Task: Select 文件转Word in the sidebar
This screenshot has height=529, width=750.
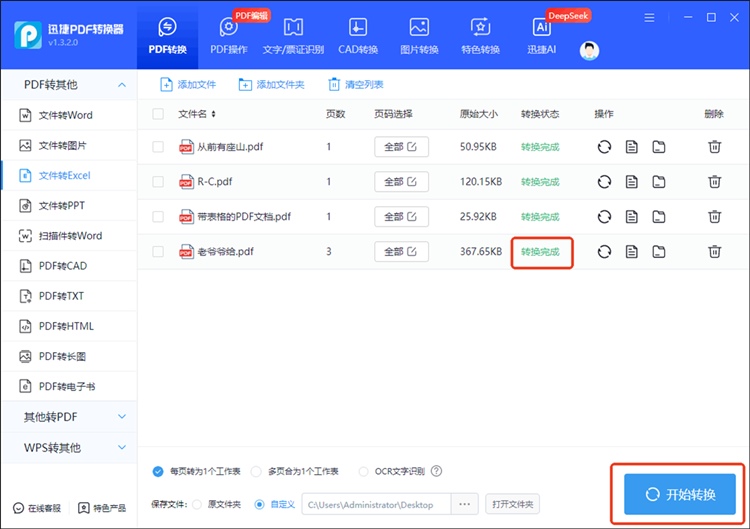Action: [x=66, y=115]
